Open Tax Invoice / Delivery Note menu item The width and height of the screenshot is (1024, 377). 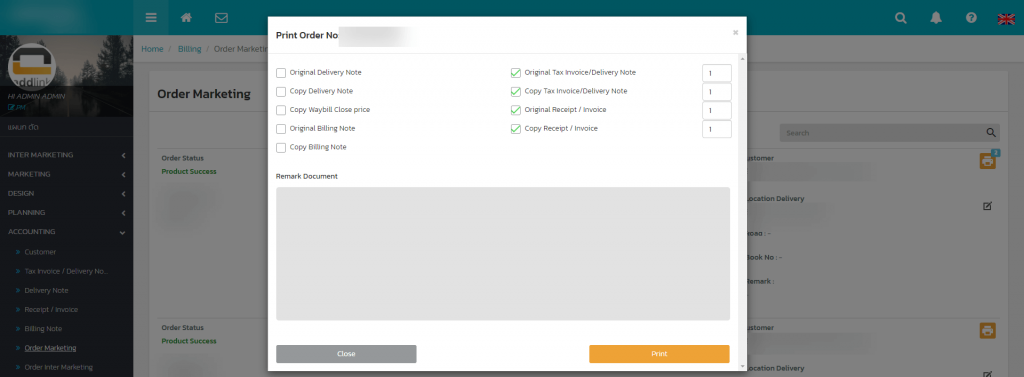(x=66, y=271)
